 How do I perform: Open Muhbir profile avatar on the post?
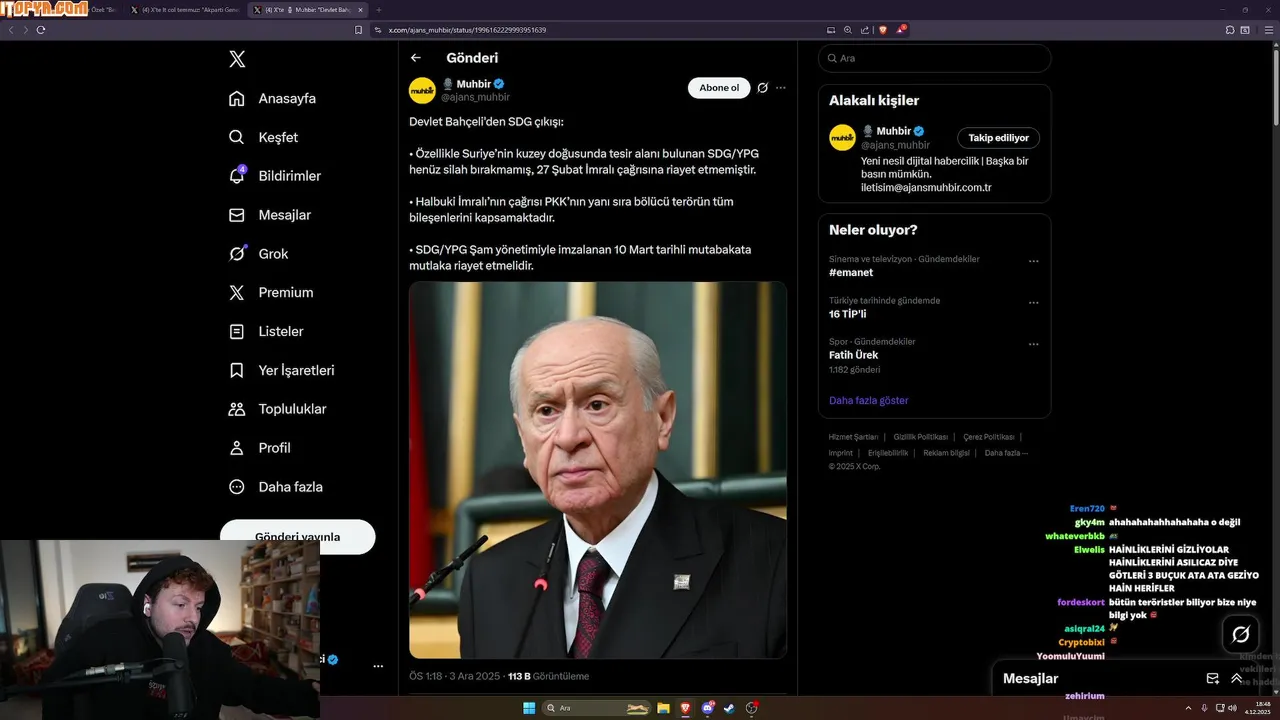click(x=422, y=90)
